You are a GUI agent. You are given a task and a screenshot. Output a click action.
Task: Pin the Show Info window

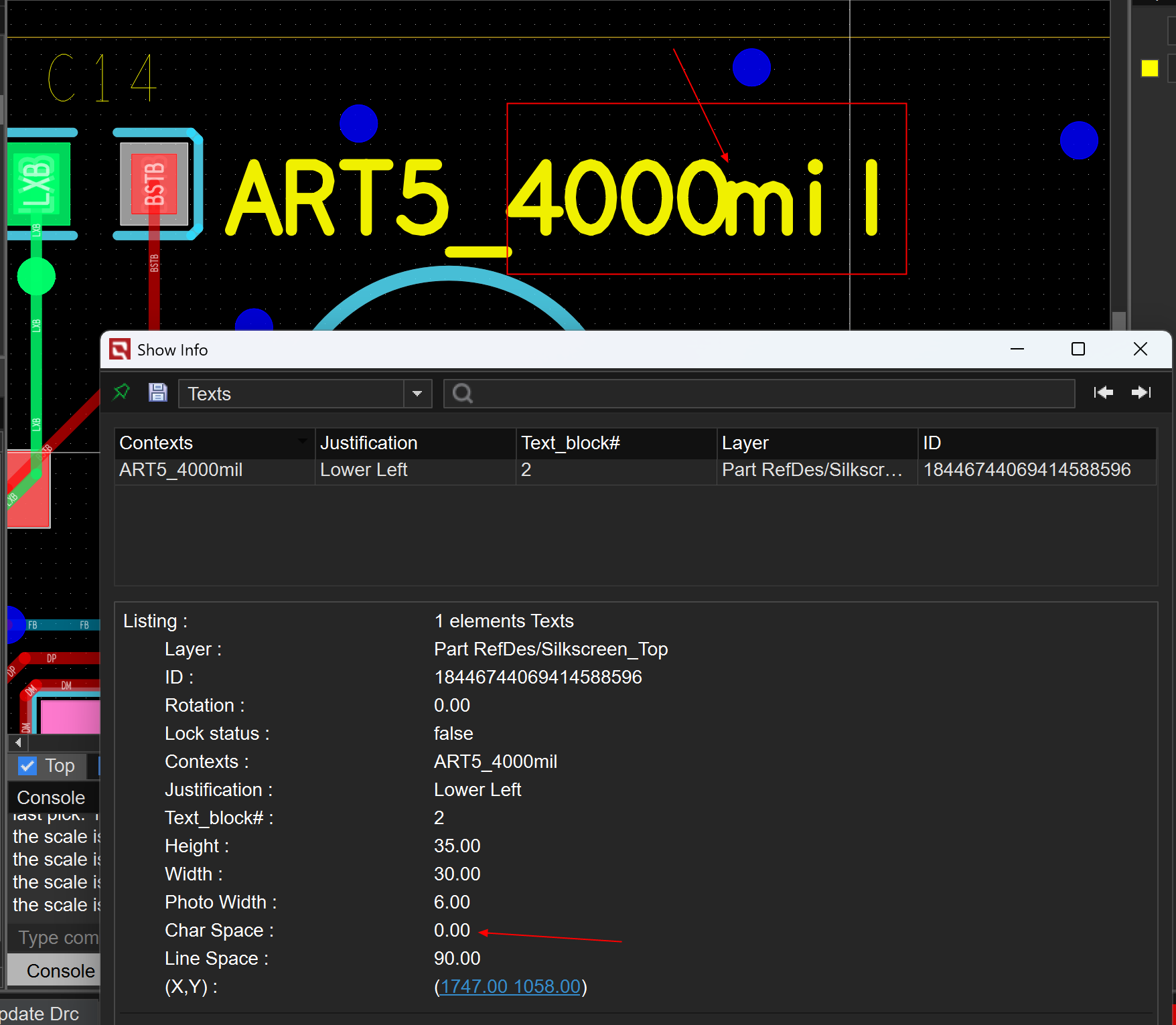click(121, 392)
